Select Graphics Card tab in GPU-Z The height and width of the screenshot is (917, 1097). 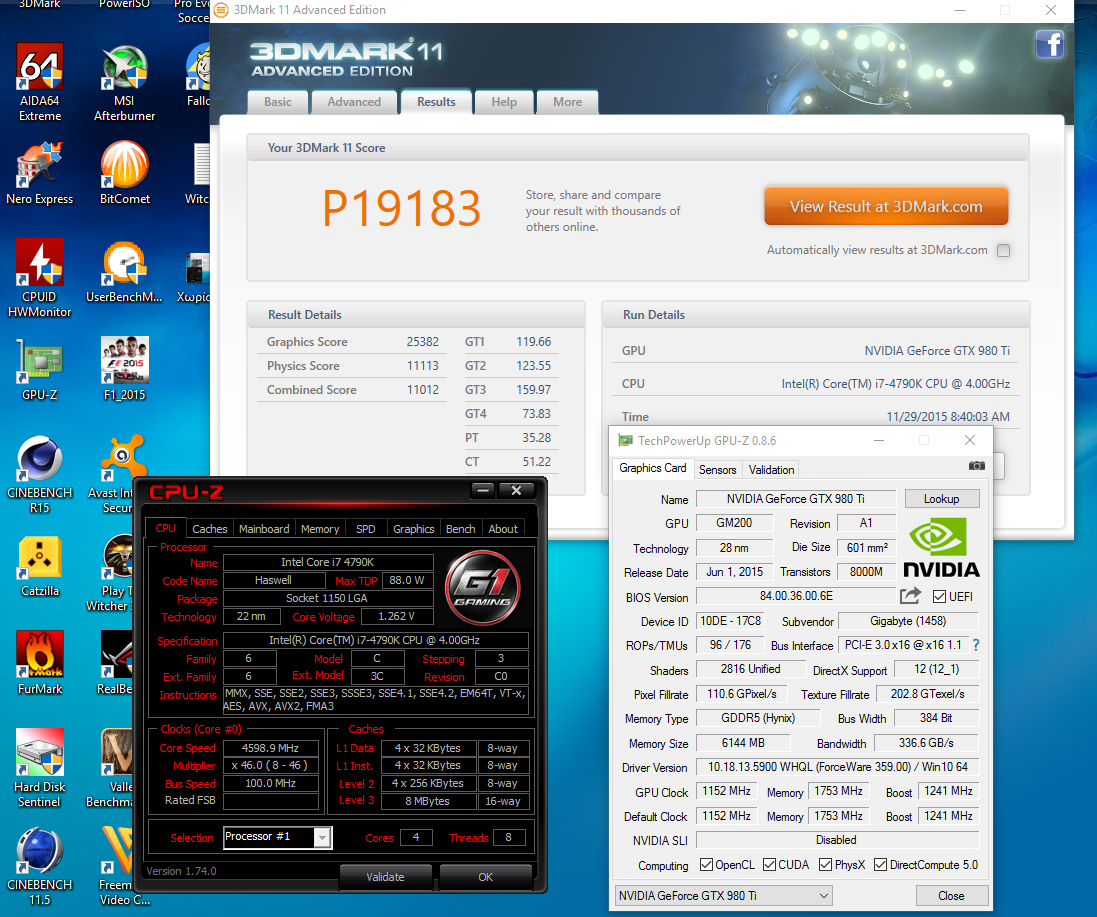(x=653, y=468)
